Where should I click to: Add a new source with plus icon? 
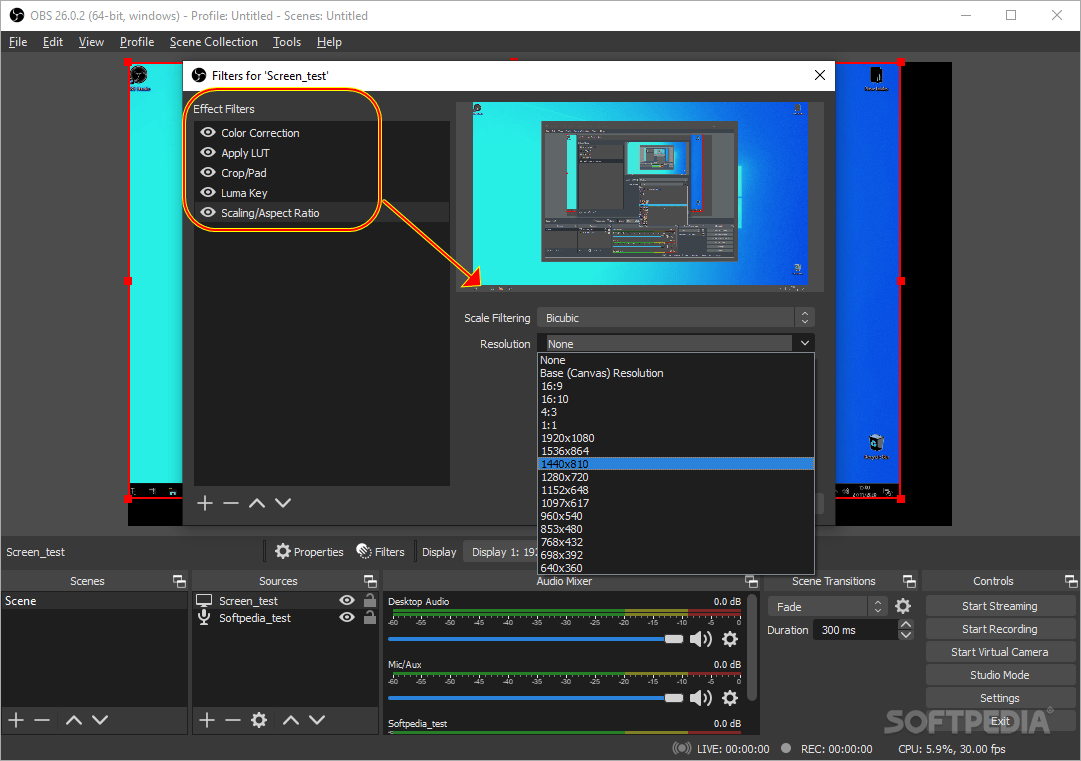pyautogui.click(x=207, y=720)
